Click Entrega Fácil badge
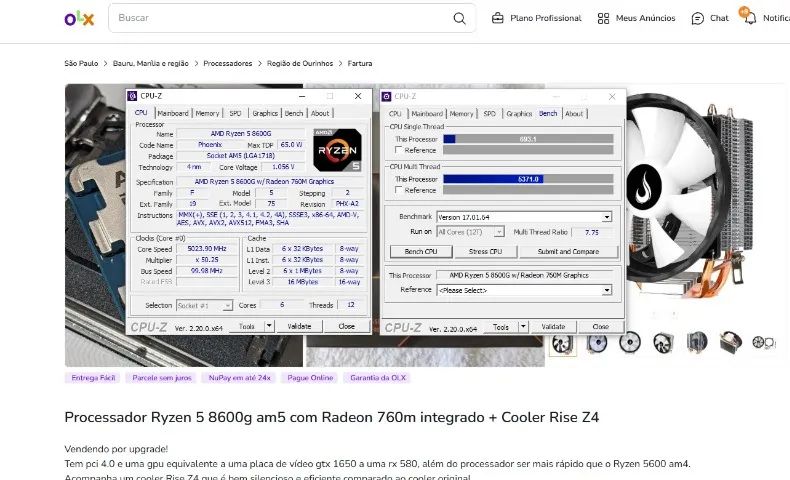 (x=93, y=378)
